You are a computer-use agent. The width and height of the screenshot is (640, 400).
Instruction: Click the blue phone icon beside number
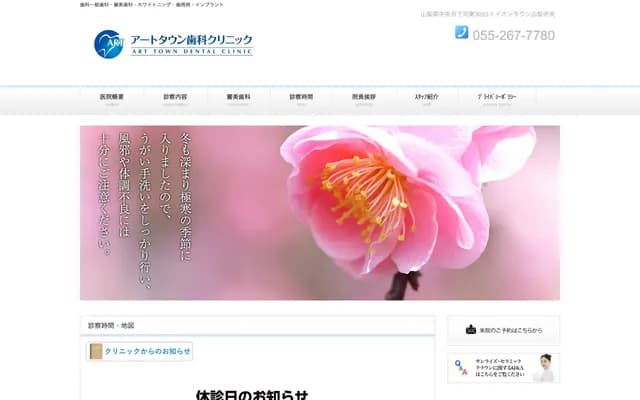pyautogui.click(x=461, y=33)
